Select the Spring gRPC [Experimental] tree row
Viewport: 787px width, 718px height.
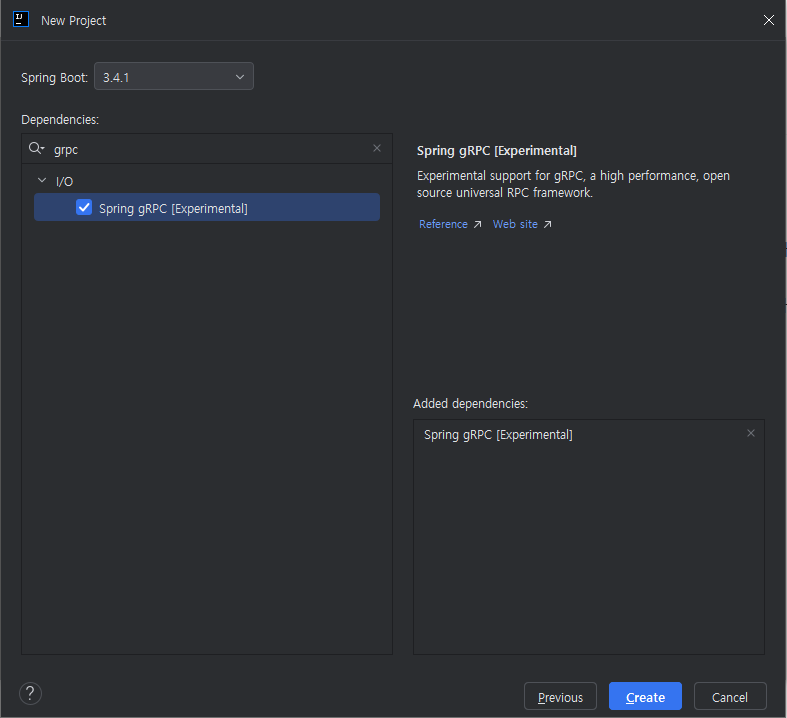coord(207,207)
